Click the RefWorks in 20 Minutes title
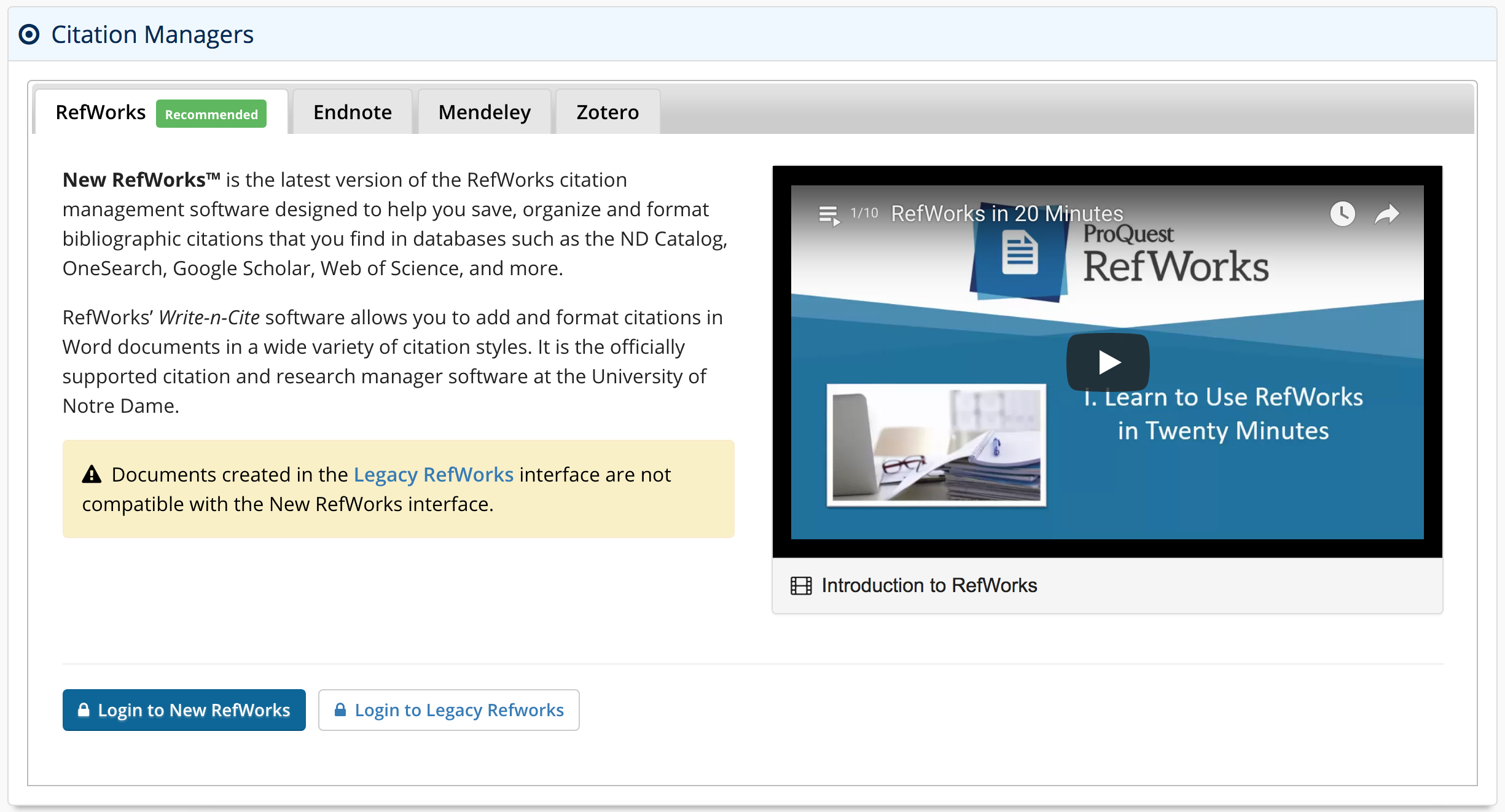This screenshot has height=812, width=1505. tap(1007, 214)
